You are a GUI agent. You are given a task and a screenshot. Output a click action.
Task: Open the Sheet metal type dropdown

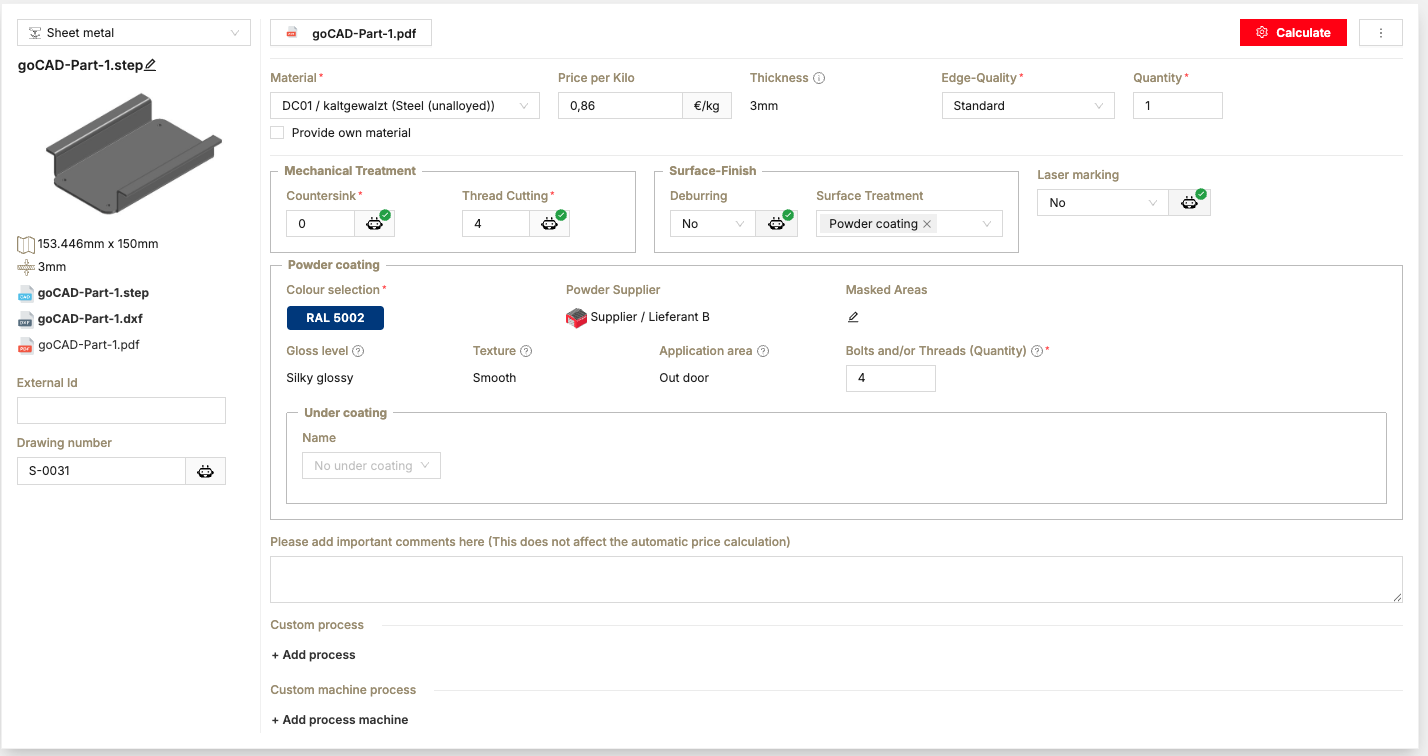tap(134, 33)
